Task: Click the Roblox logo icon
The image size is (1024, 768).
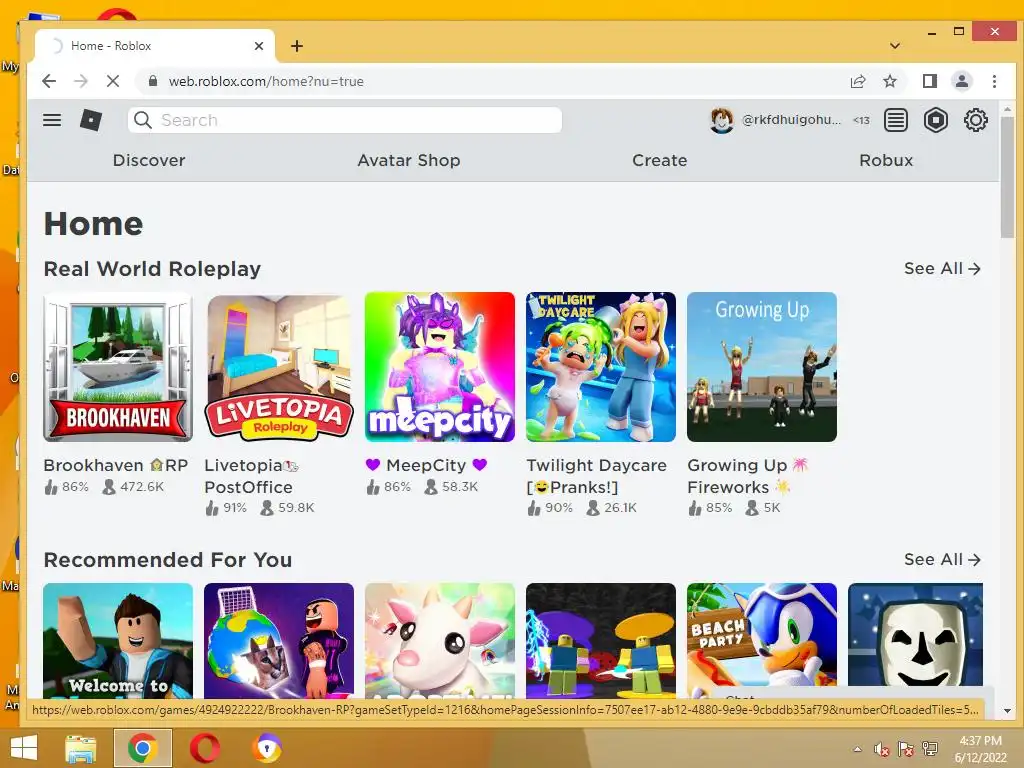Action: (91, 120)
